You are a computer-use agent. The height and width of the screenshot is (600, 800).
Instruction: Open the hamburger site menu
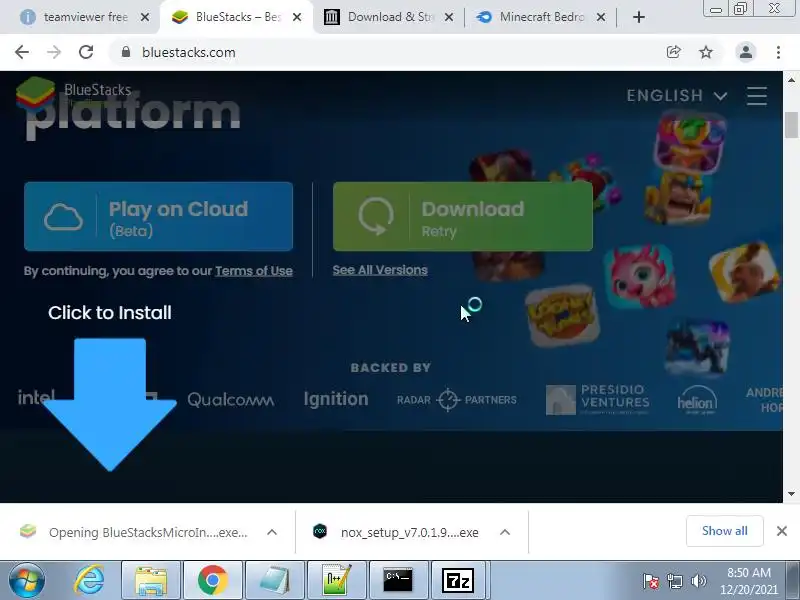(757, 96)
